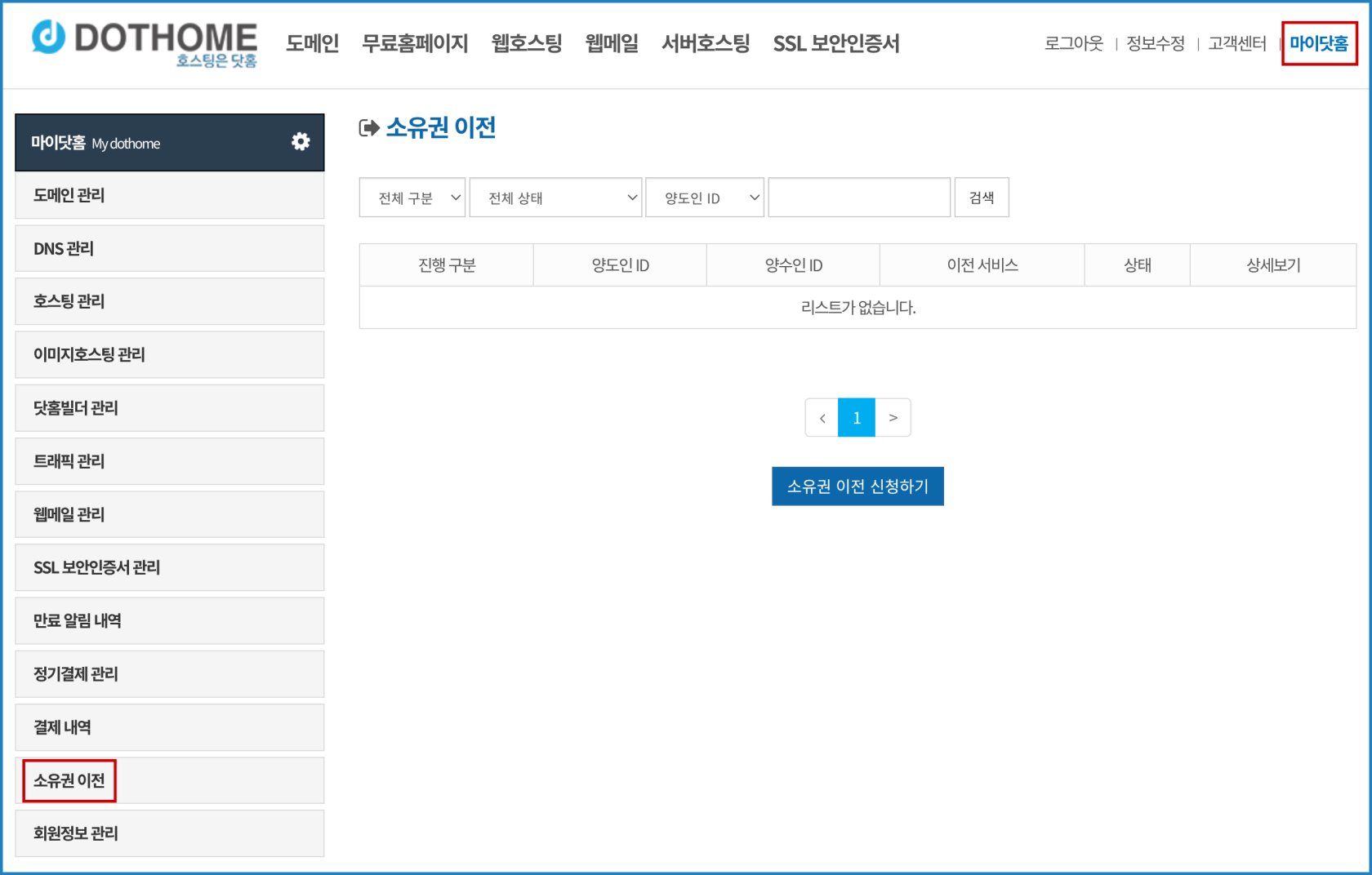Open the 전체 구분 dropdown
Viewport: 1372px width, 875px height.
[x=412, y=197]
